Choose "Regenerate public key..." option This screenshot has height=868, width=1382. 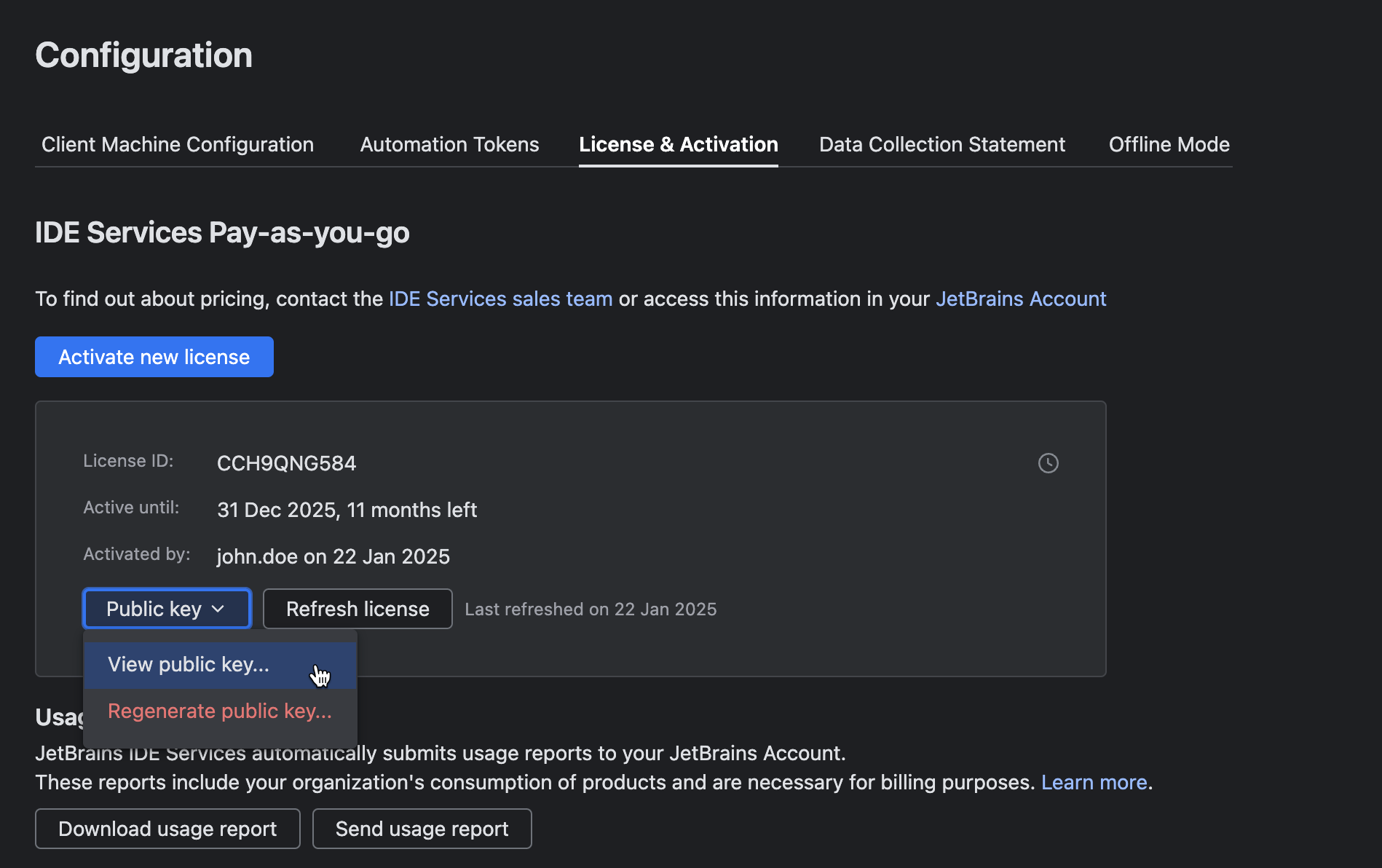coord(219,711)
